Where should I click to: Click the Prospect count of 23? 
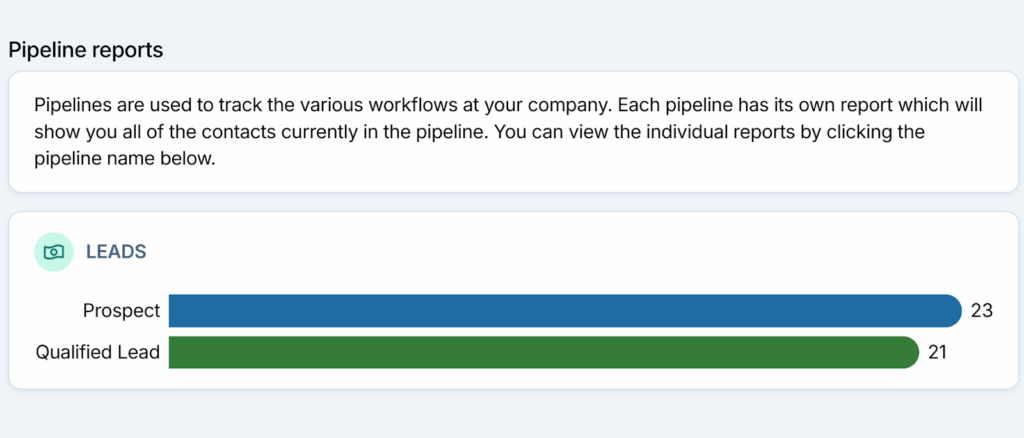tap(981, 311)
